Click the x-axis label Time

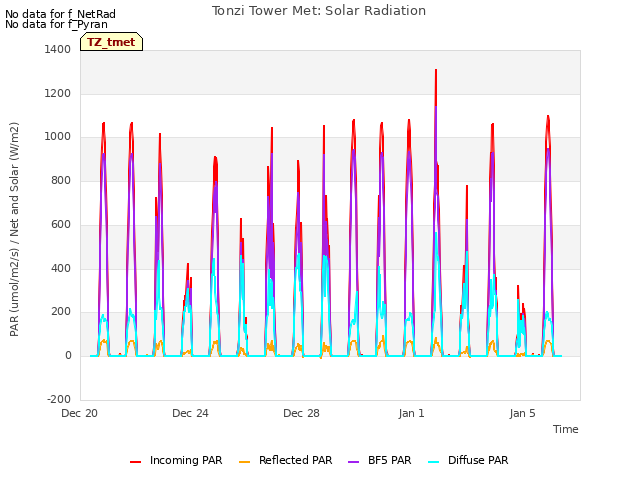[x=566, y=429]
